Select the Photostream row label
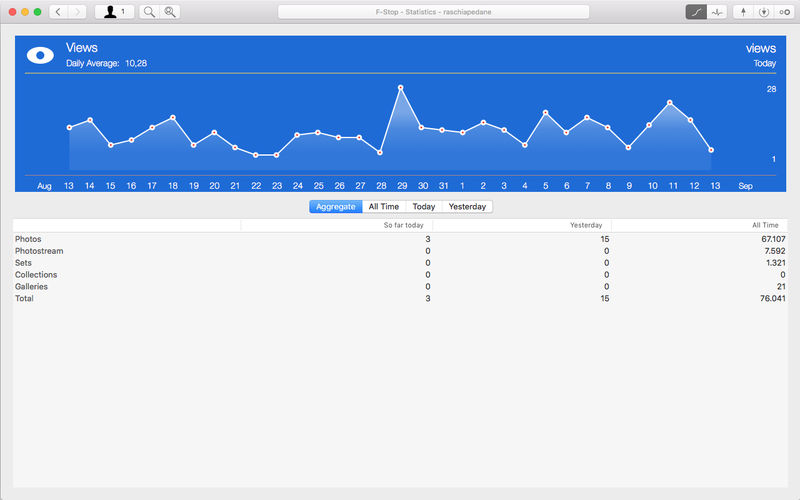This screenshot has width=800, height=500. [39, 251]
